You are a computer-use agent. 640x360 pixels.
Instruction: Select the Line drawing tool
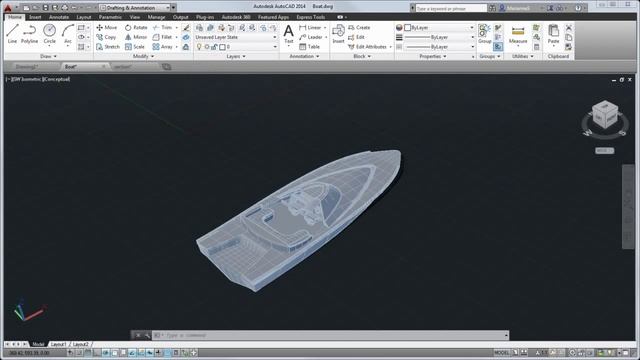pyautogui.click(x=12, y=34)
